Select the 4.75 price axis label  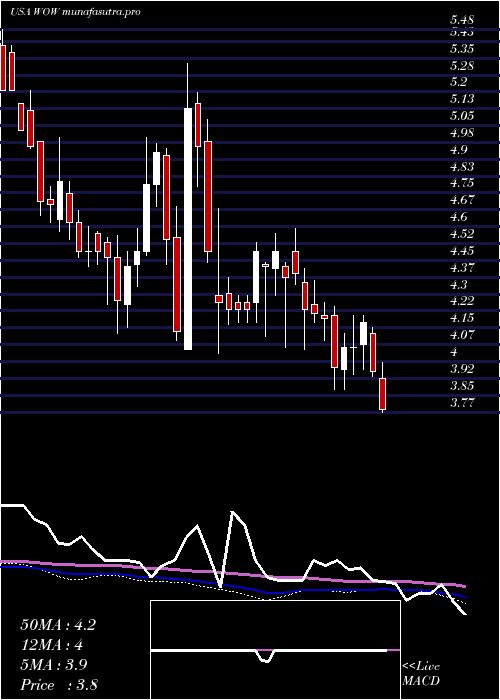[462, 183]
